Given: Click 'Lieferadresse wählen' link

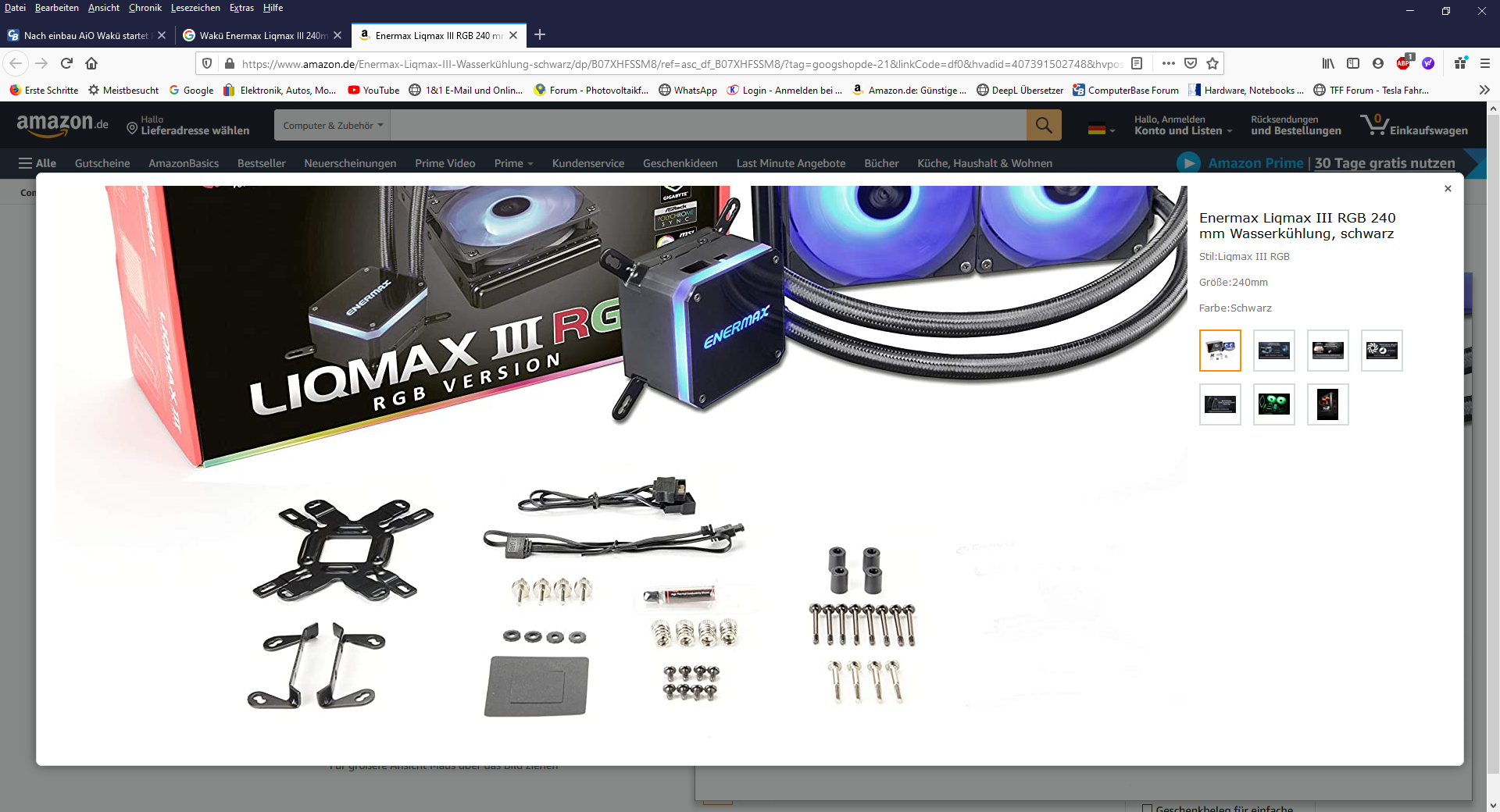Looking at the screenshot, I should coord(195,130).
